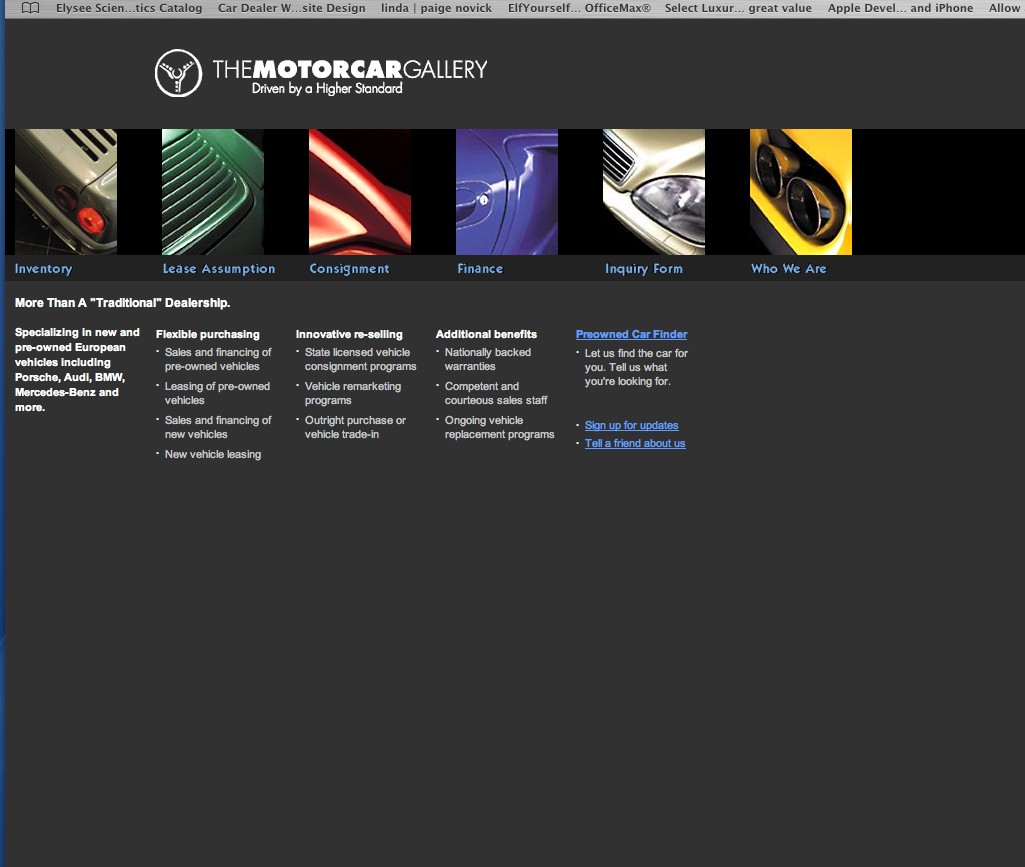Open the Elysee Scientifics Catalog bookmark
The image size is (1025, 867).
pyautogui.click(x=129, y=8)
